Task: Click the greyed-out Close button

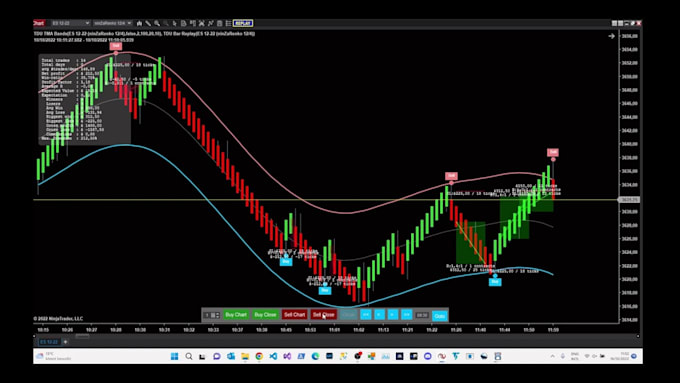Action: (348, 314)
